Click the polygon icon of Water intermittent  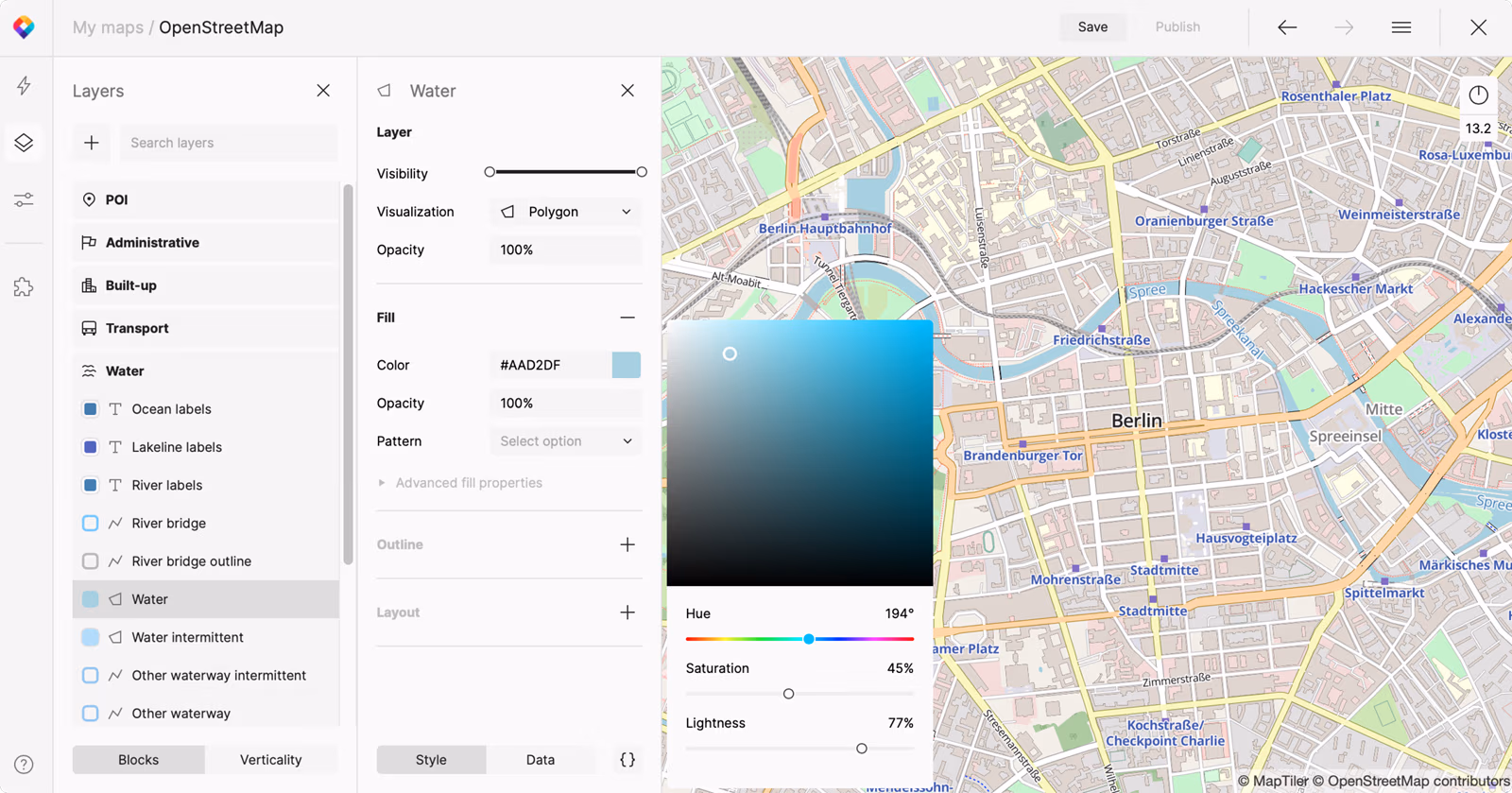115,637
